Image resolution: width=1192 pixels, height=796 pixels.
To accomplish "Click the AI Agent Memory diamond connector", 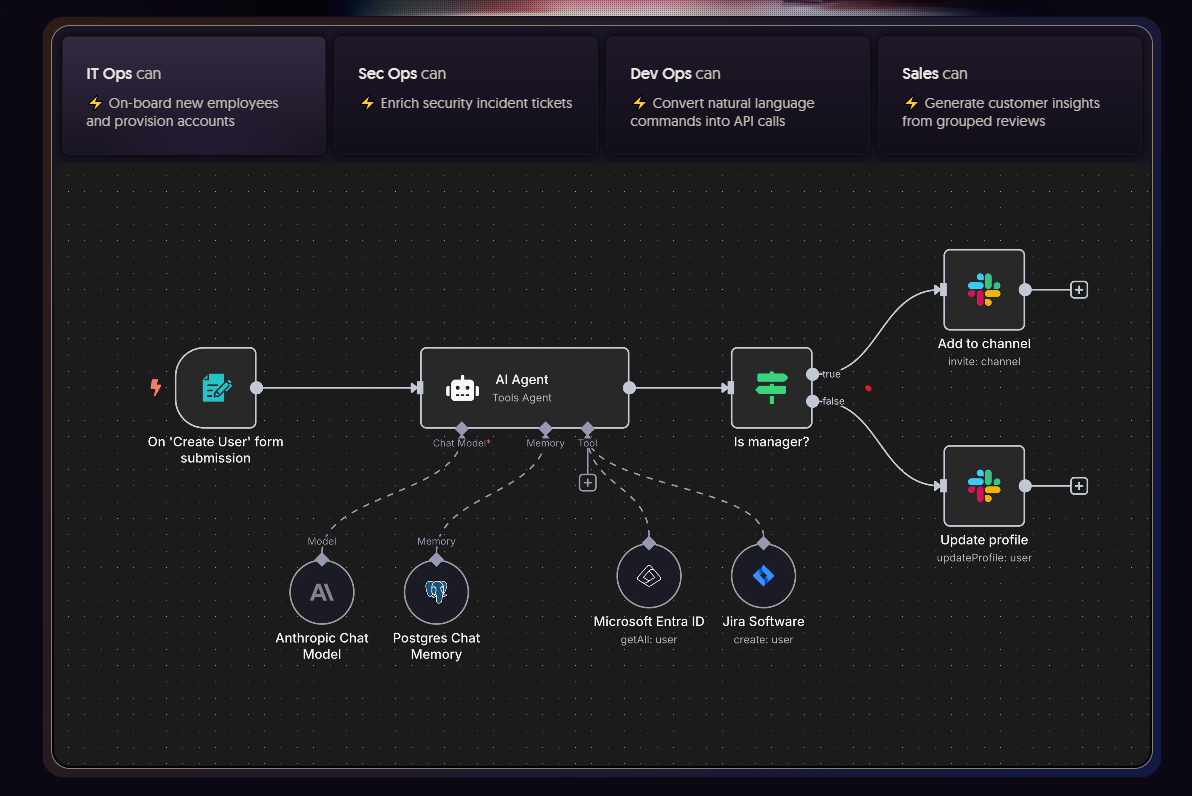I will click(x=545, y=429).
